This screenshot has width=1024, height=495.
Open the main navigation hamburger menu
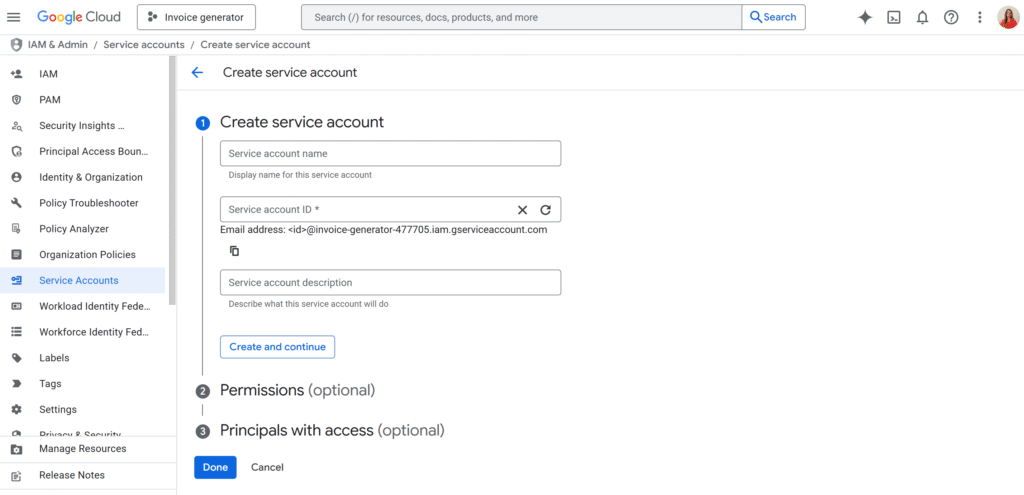point(14,17)
